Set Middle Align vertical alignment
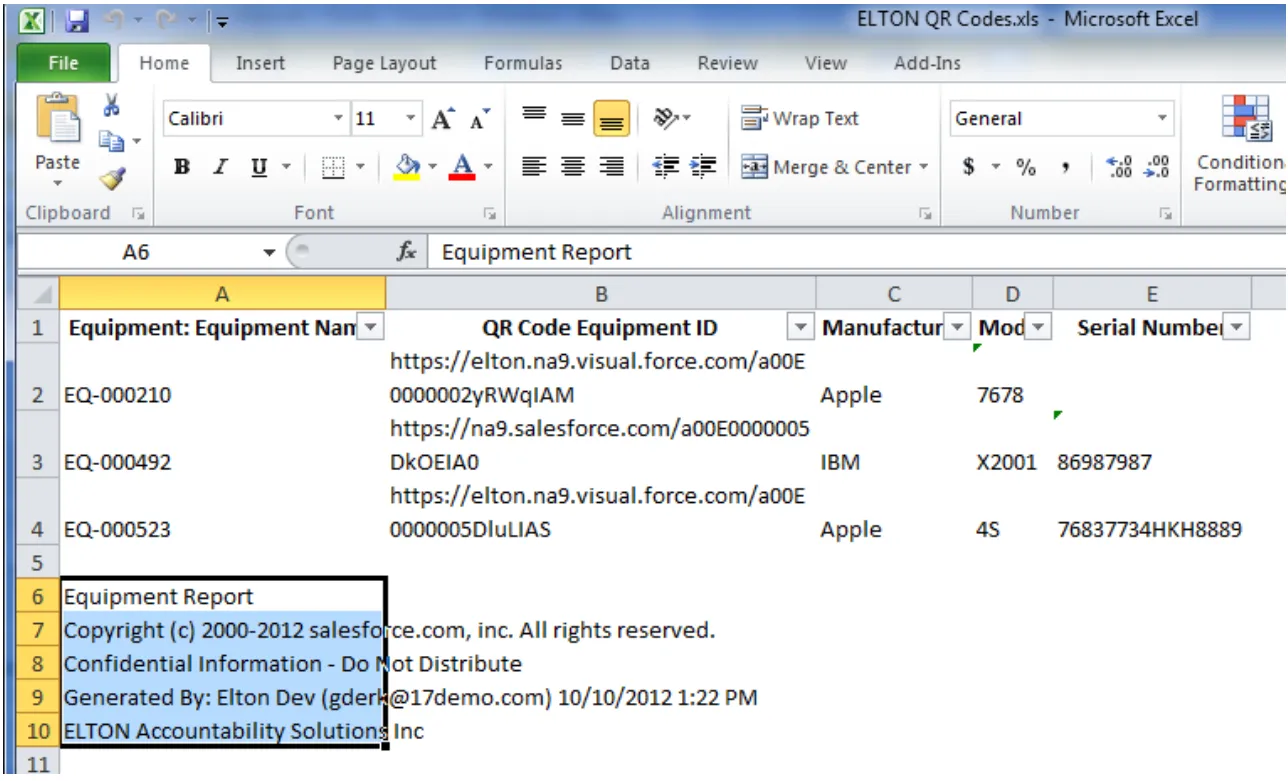 [x=572, y=119]
